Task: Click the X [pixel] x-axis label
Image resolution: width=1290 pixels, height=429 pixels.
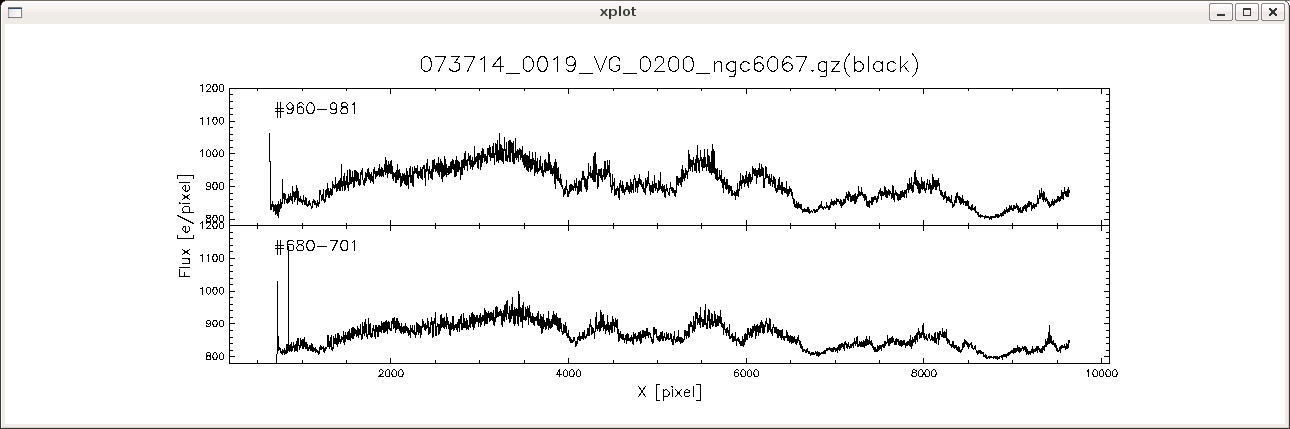Action: [x=669, y=393]
